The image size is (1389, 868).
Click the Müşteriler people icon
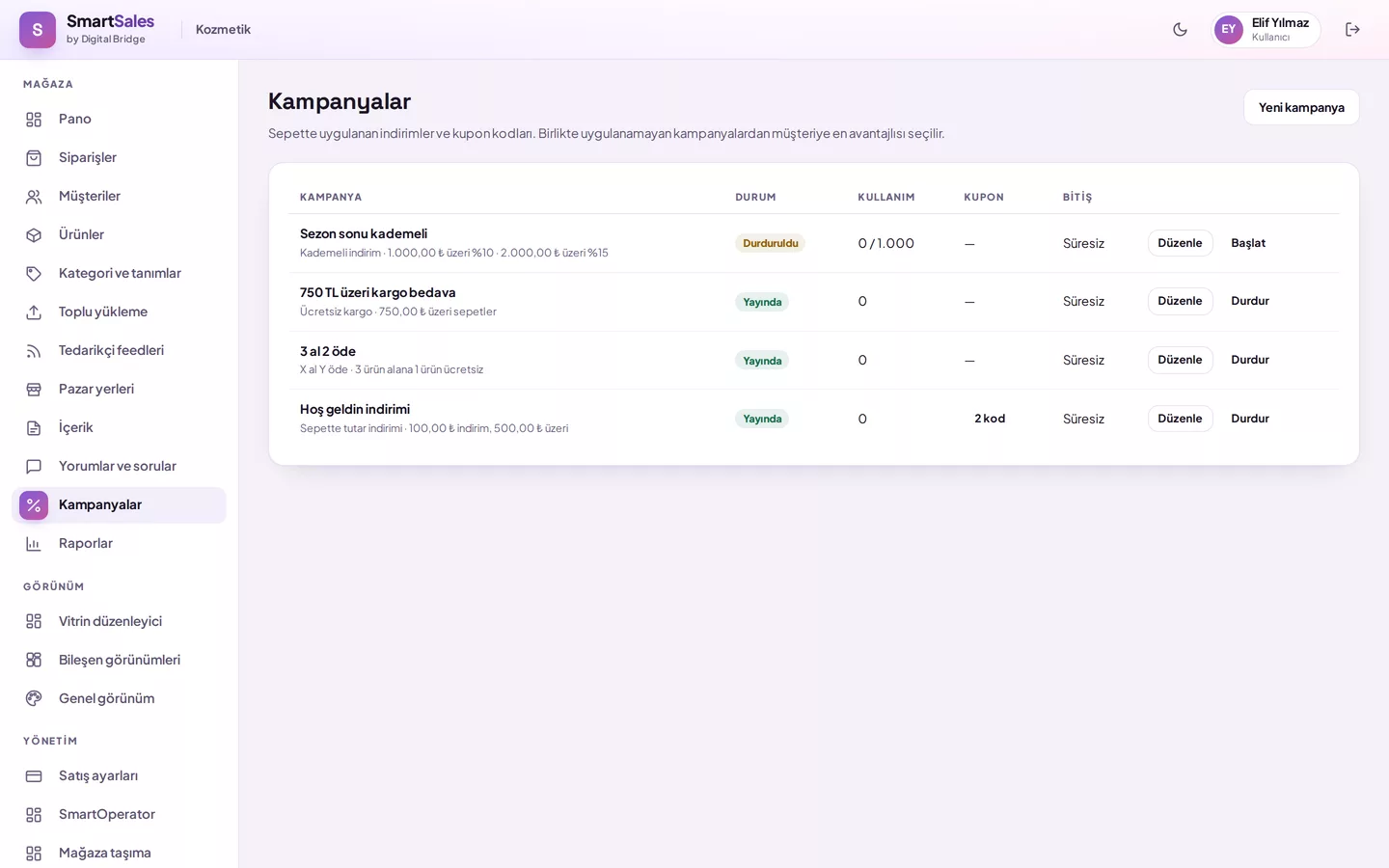(x=34, y=197)
